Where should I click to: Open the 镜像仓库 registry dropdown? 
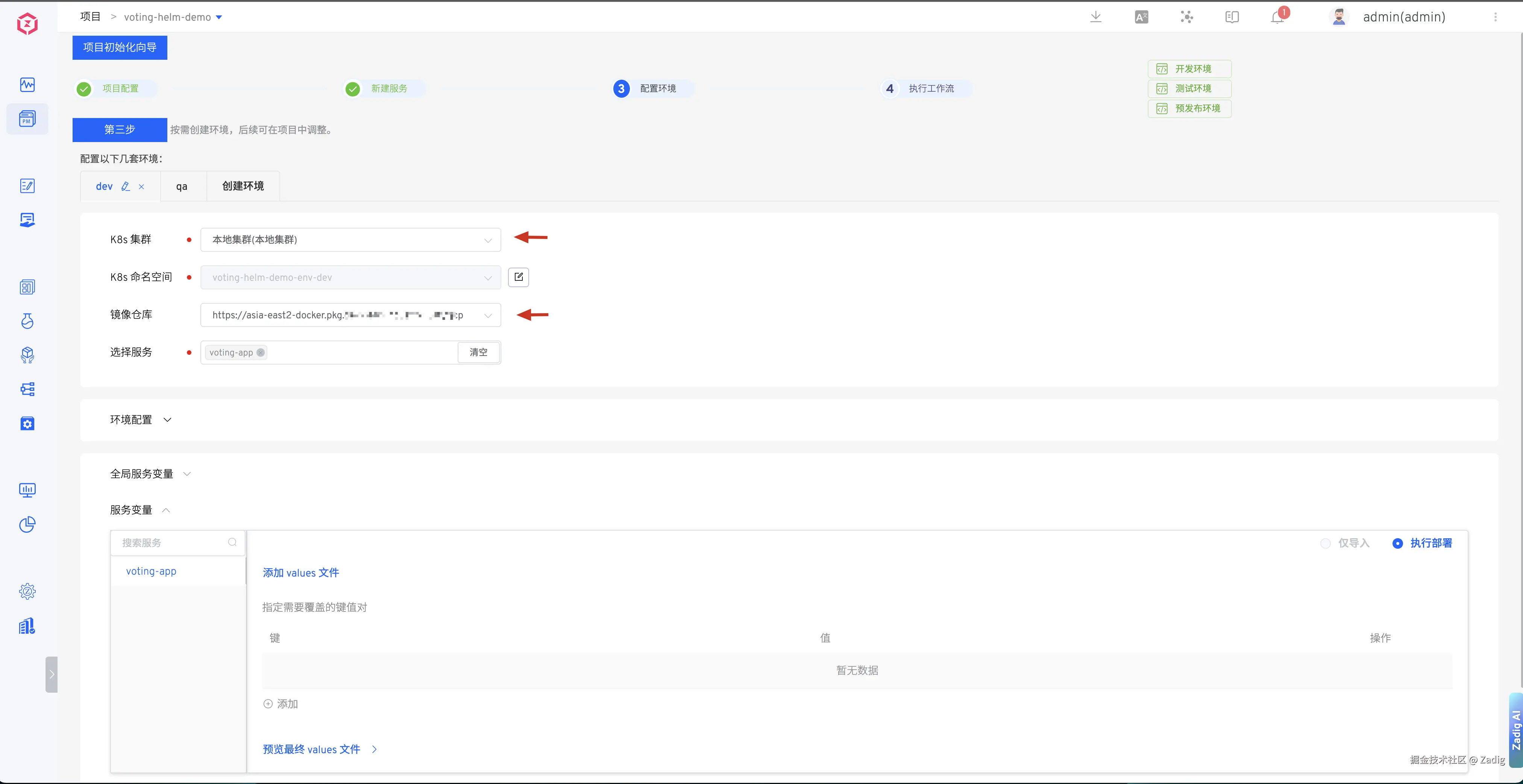click(x=350, y=315)
